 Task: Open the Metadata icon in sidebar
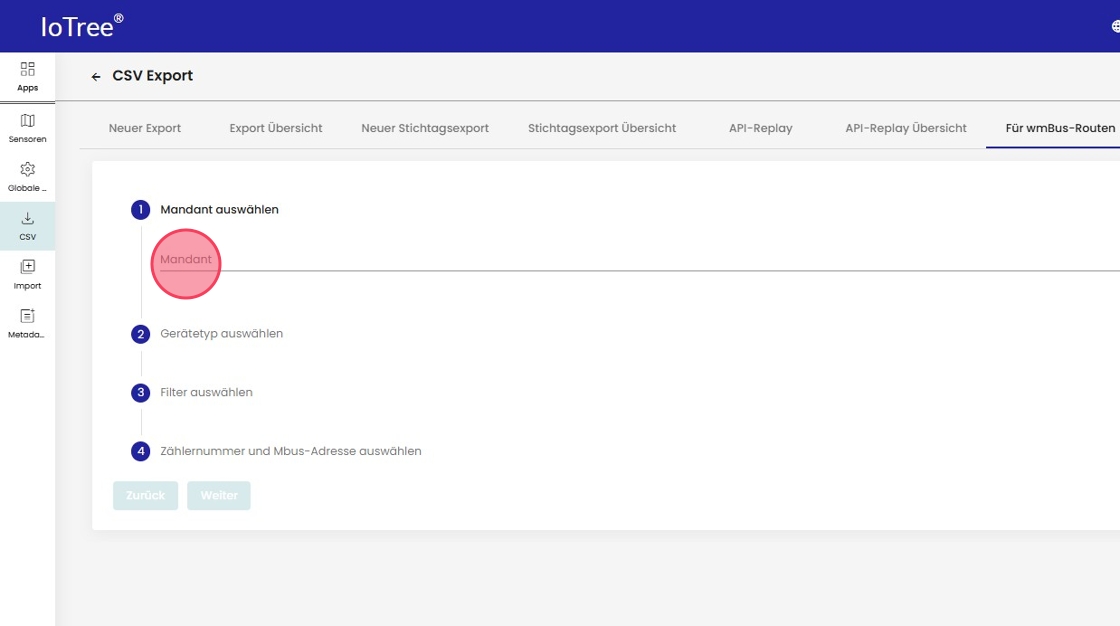pyautogui.click(x=27, y=316)
